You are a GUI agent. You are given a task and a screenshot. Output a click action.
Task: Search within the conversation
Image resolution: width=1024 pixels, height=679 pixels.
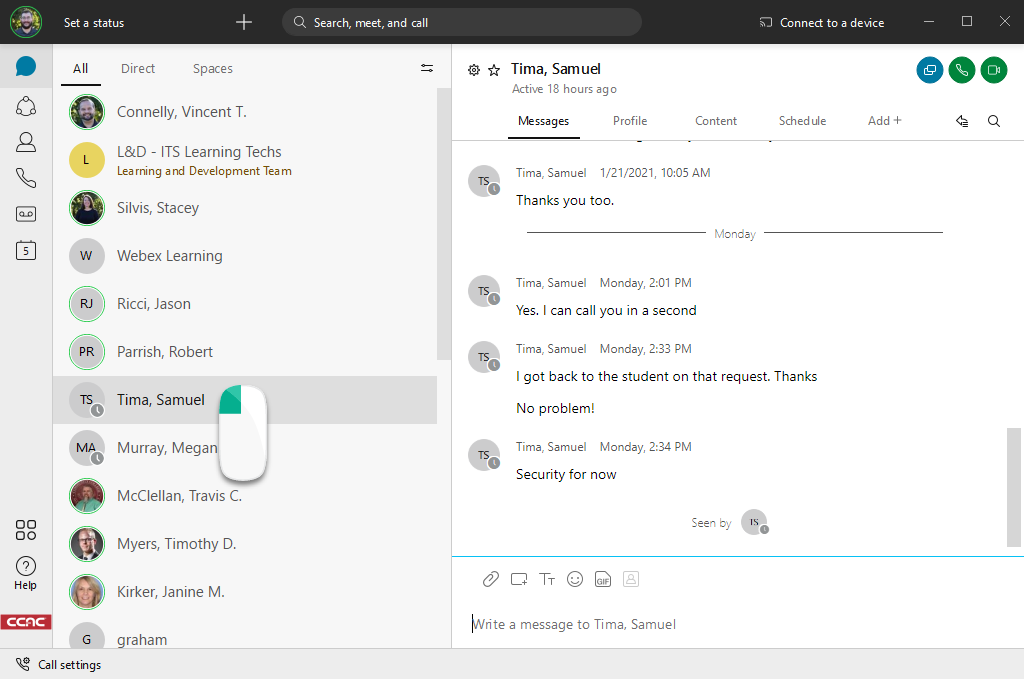click(994, 121)
